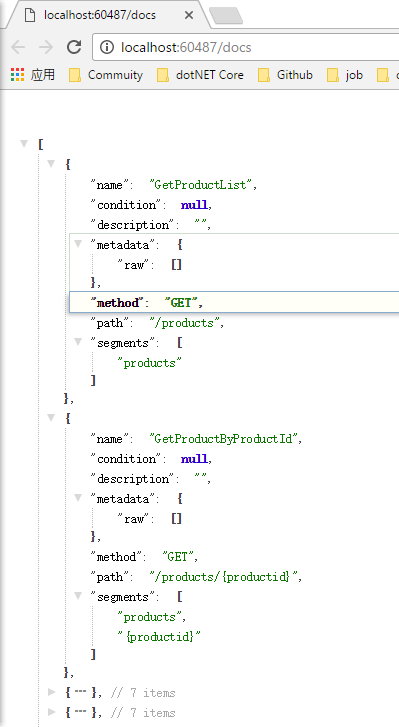399x727 pixels.
Task: Collapse the root JSON array
Action: pos(24,144)
